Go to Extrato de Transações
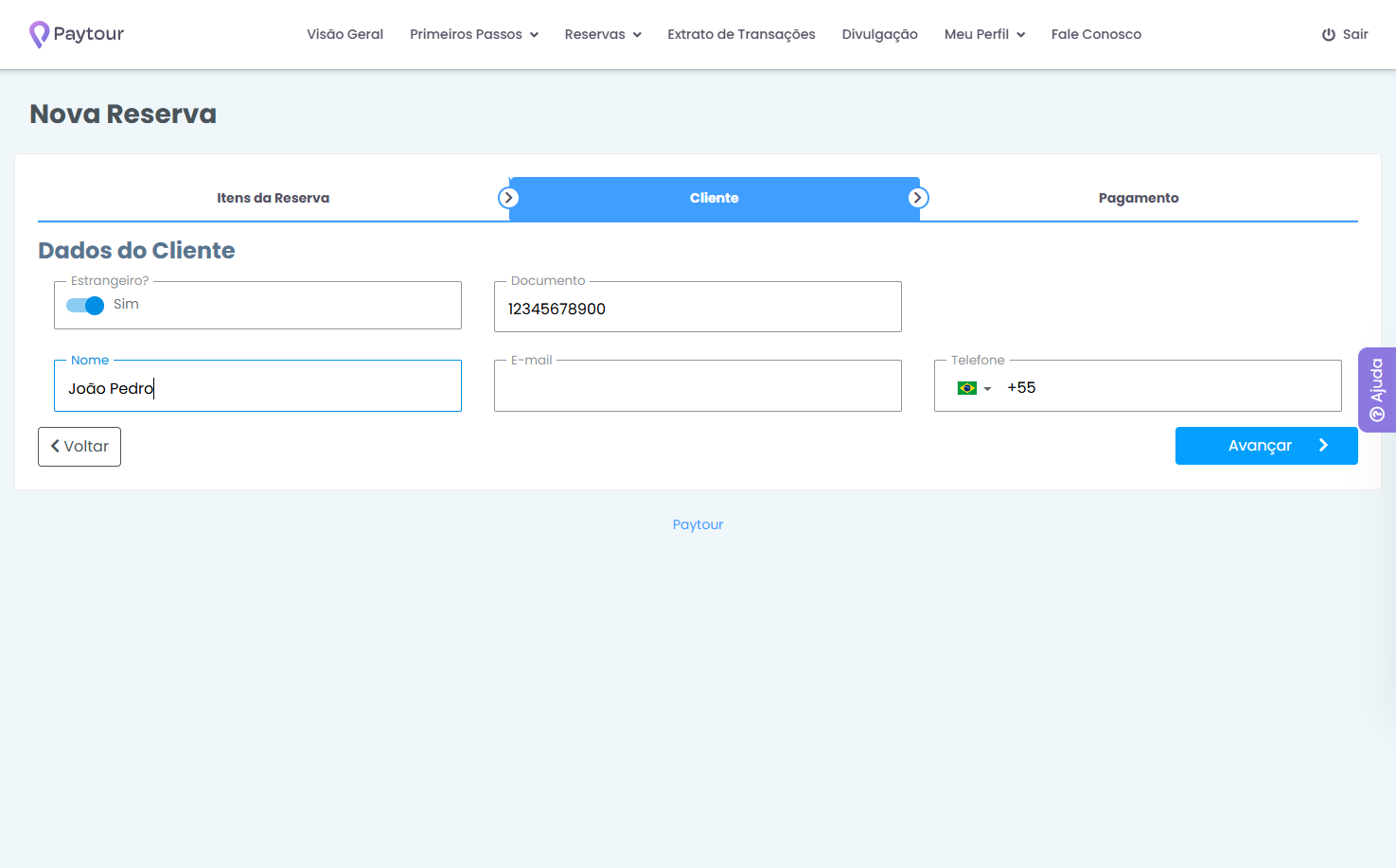1396x868 pixels. [x=741, y=34]
